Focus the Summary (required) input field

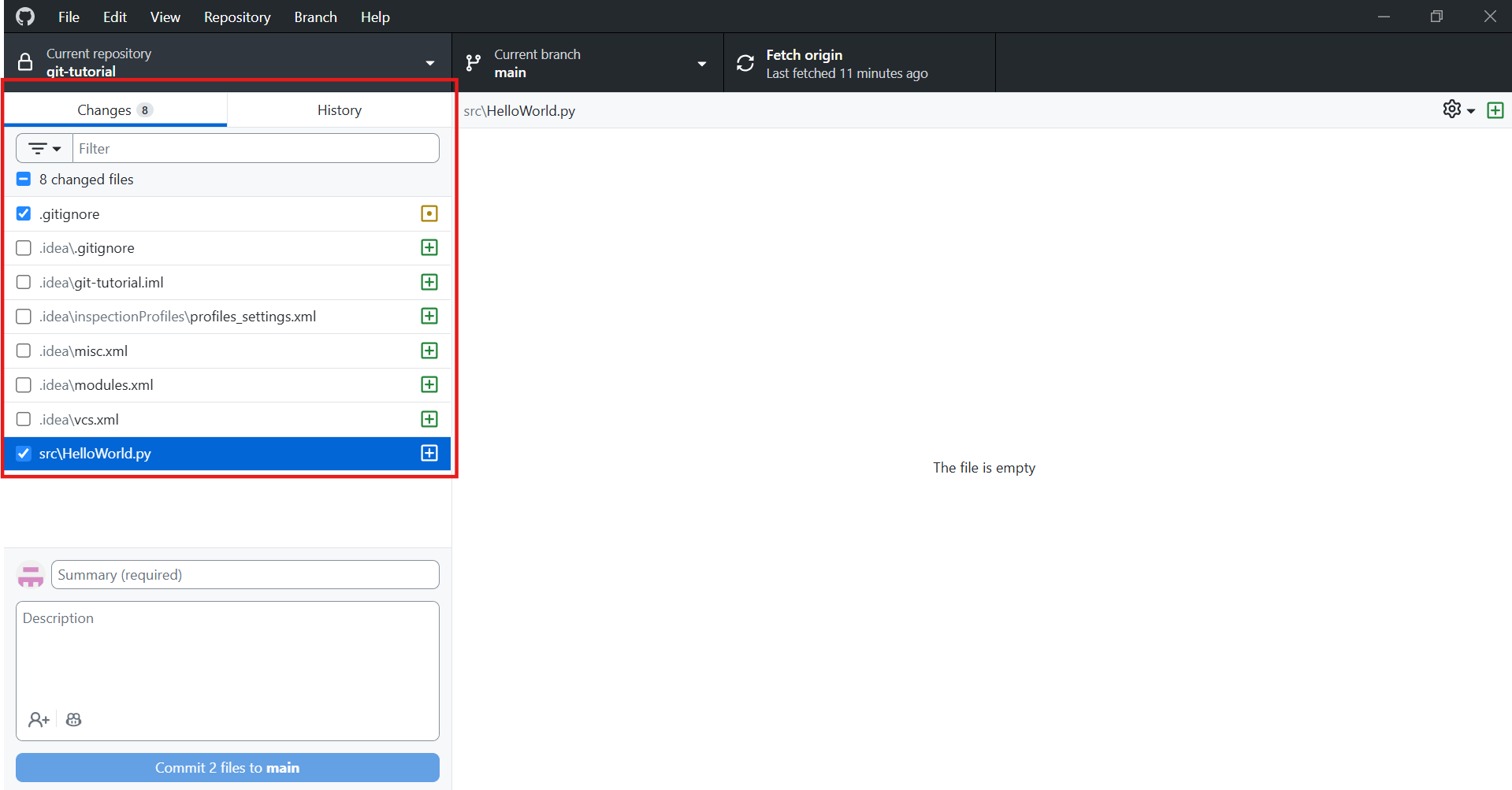[x=245, y=575]
